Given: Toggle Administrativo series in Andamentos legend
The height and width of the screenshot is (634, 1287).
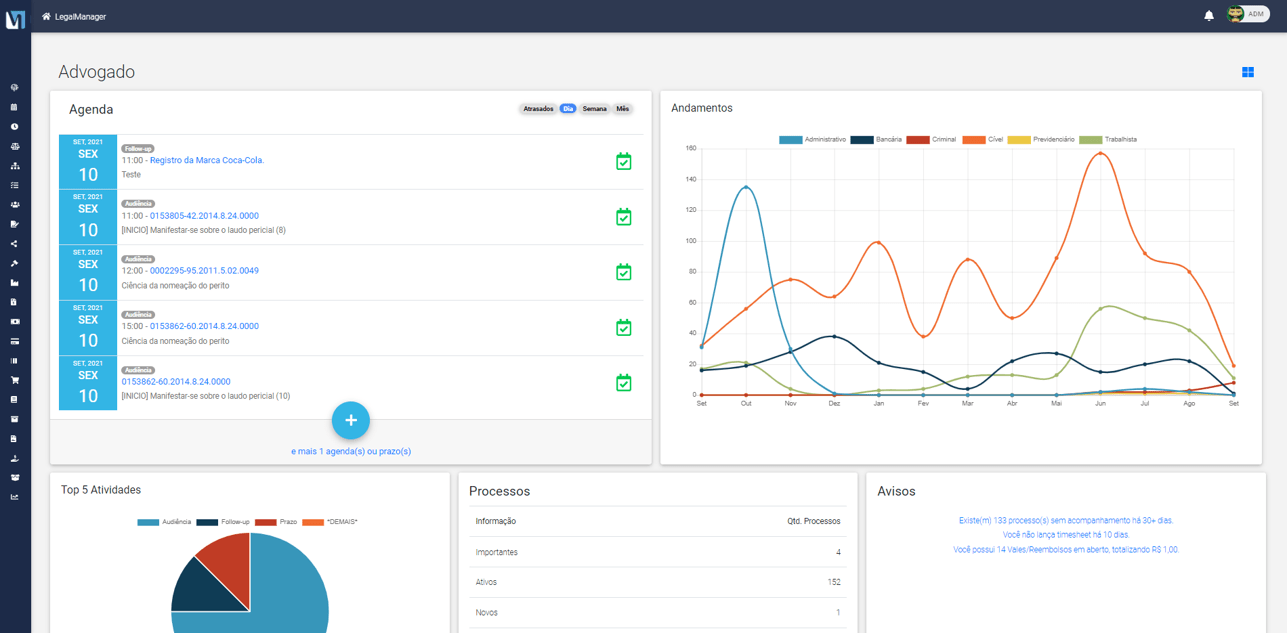Looking at the screenshot, I should tap(813, 140).
